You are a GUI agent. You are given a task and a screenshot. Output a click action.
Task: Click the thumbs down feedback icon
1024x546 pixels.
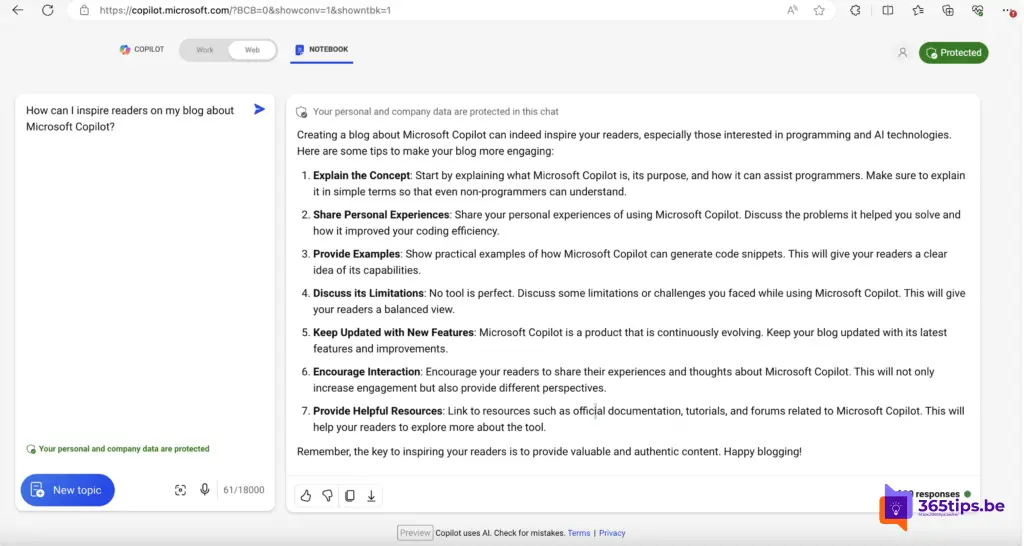click(327, 495)
